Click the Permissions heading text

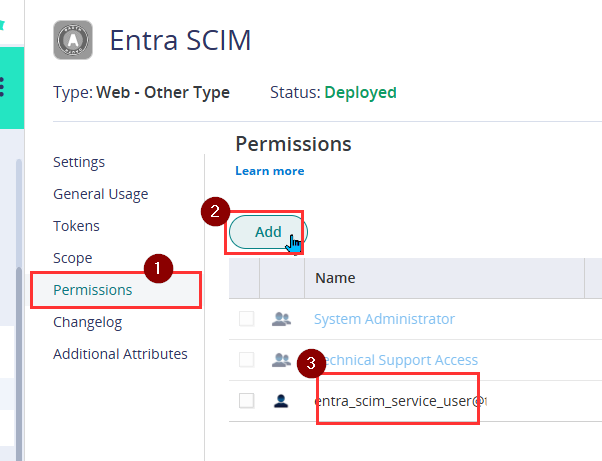(293, 144)
